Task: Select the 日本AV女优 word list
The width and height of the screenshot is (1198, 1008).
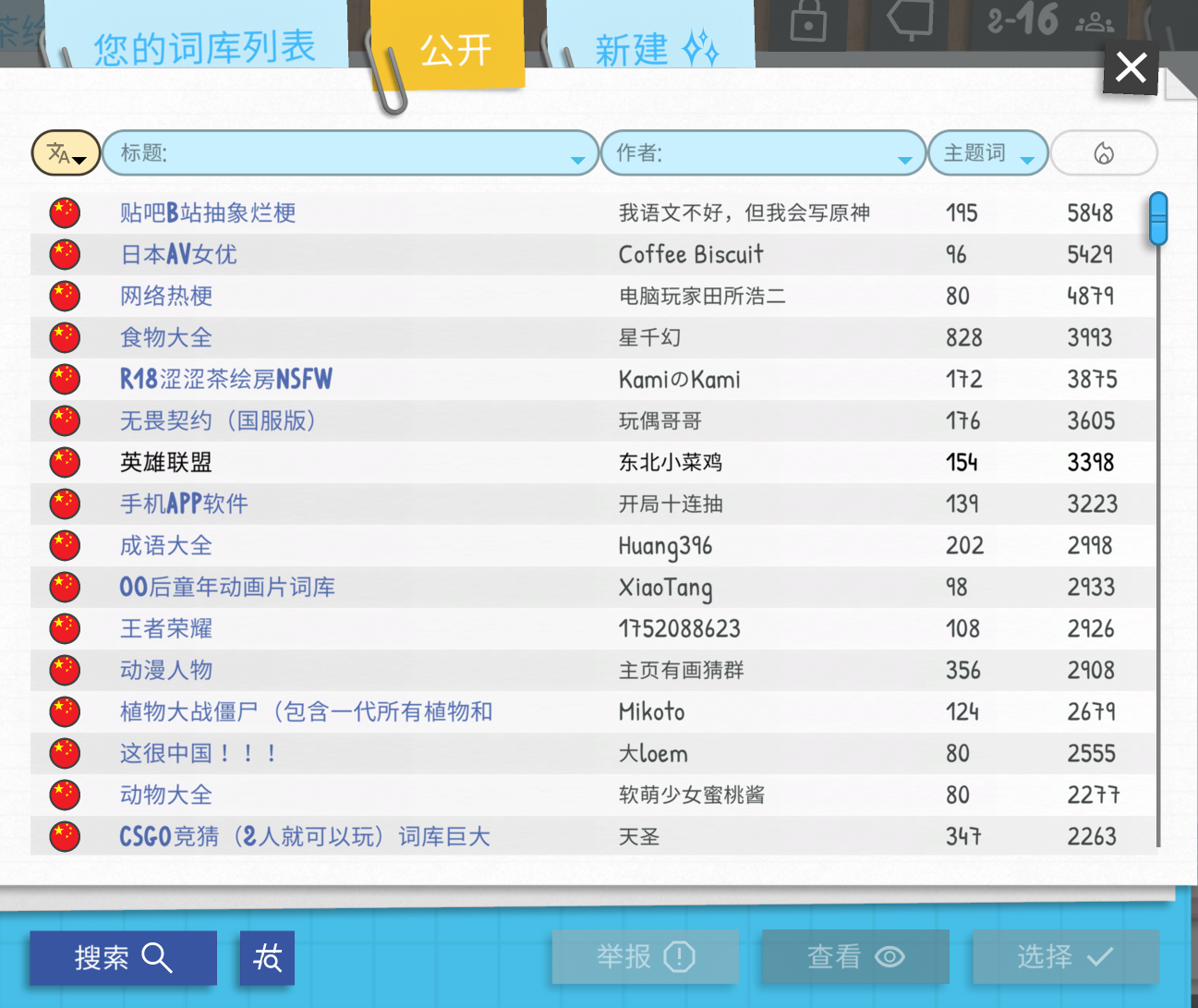Action: [x=594, y=254]
